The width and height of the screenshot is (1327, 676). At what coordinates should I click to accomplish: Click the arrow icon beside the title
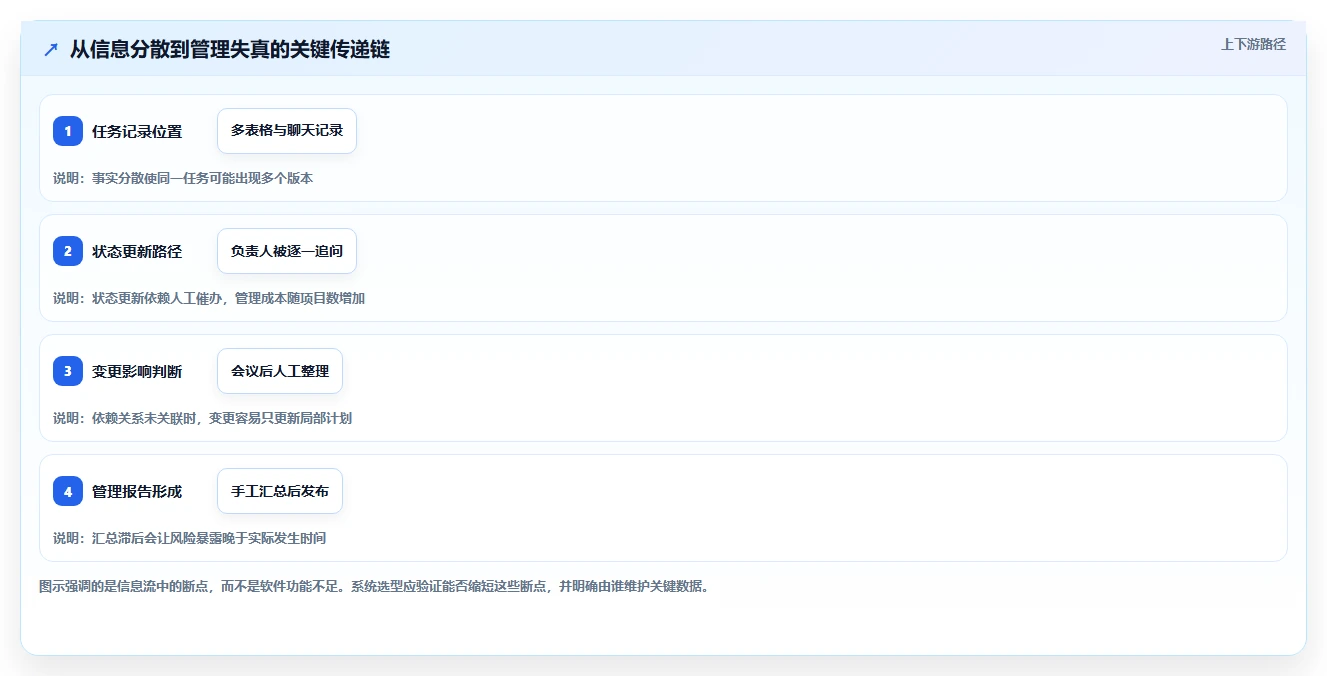[x=51, y=49]
